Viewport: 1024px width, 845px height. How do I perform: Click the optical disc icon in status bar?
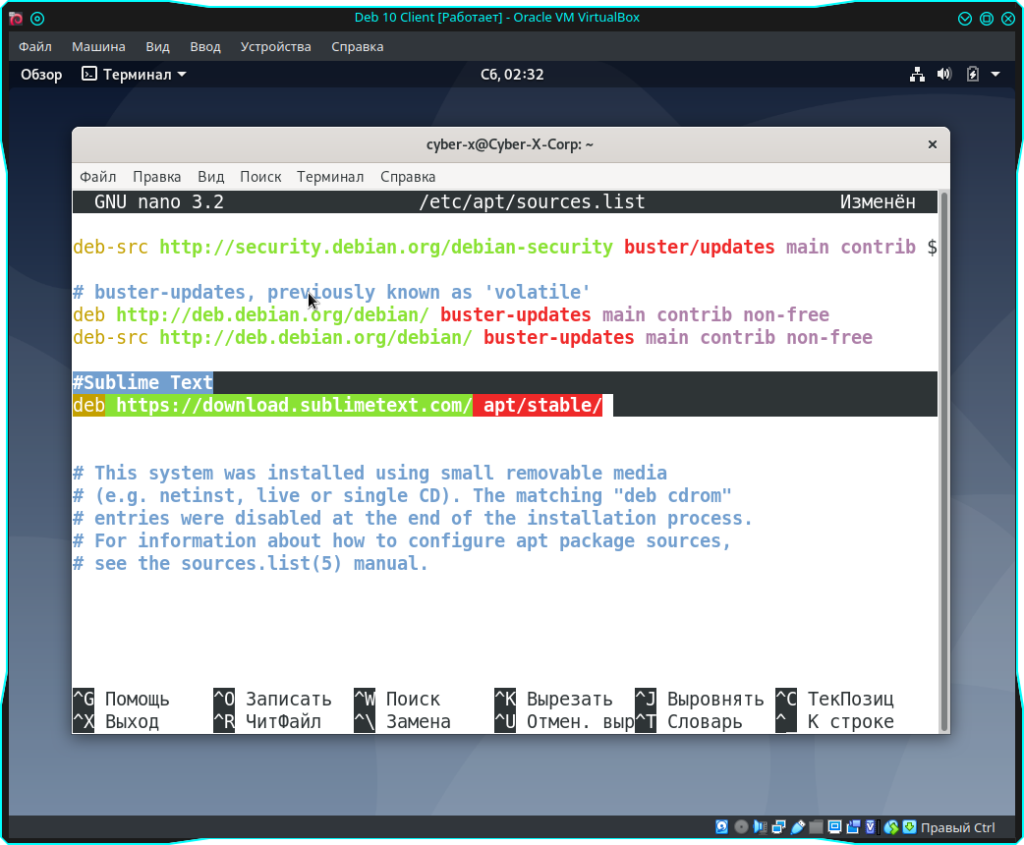(x=741, y=827)
